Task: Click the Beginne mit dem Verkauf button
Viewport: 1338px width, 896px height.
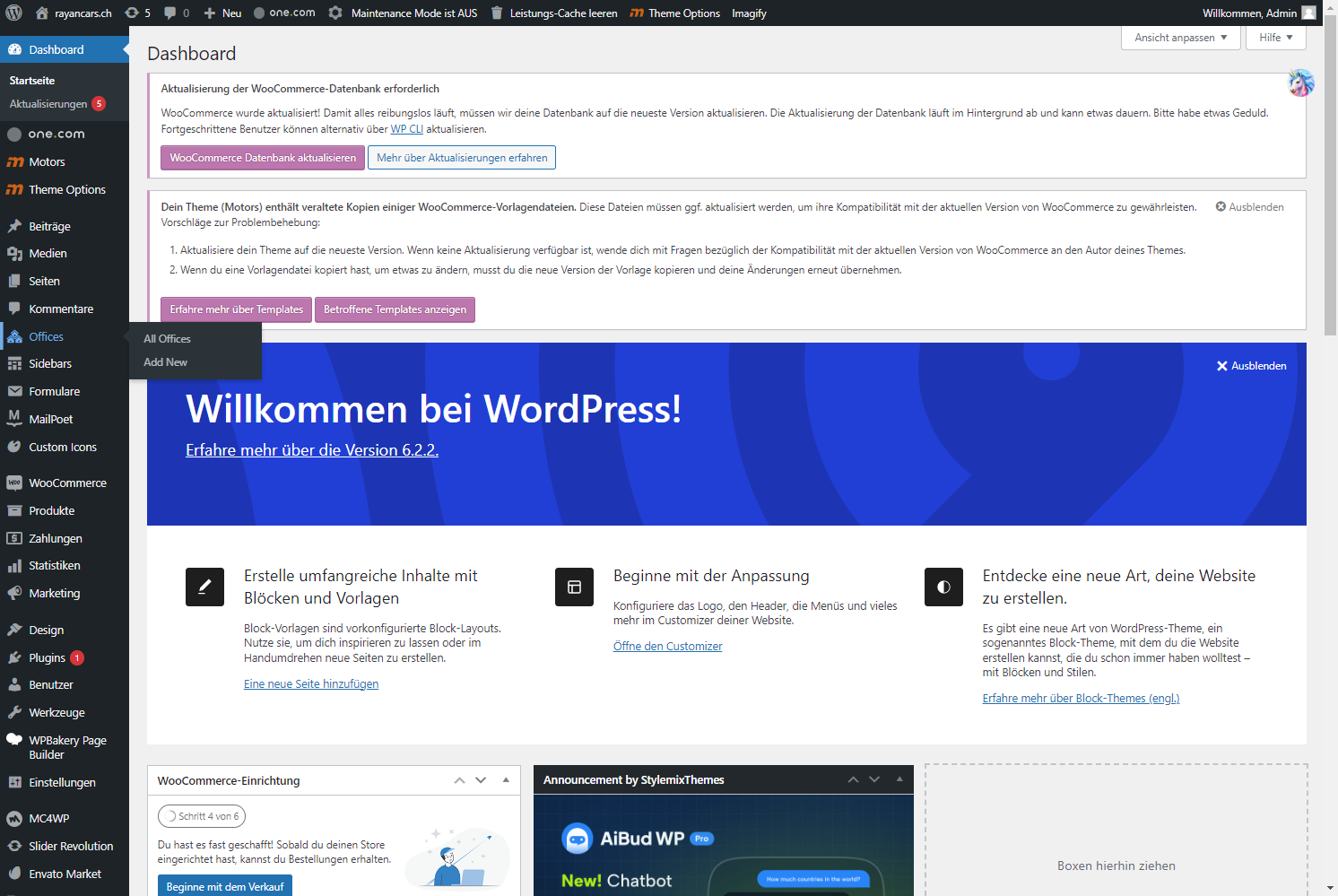Action: (224, 886)
